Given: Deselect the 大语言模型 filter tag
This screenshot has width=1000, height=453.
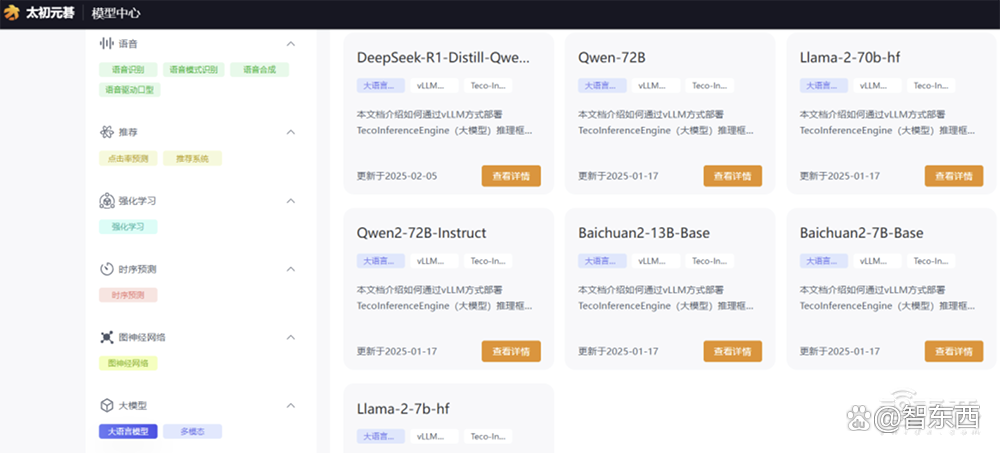Looking at the screenshot, I should pos(128,431).
